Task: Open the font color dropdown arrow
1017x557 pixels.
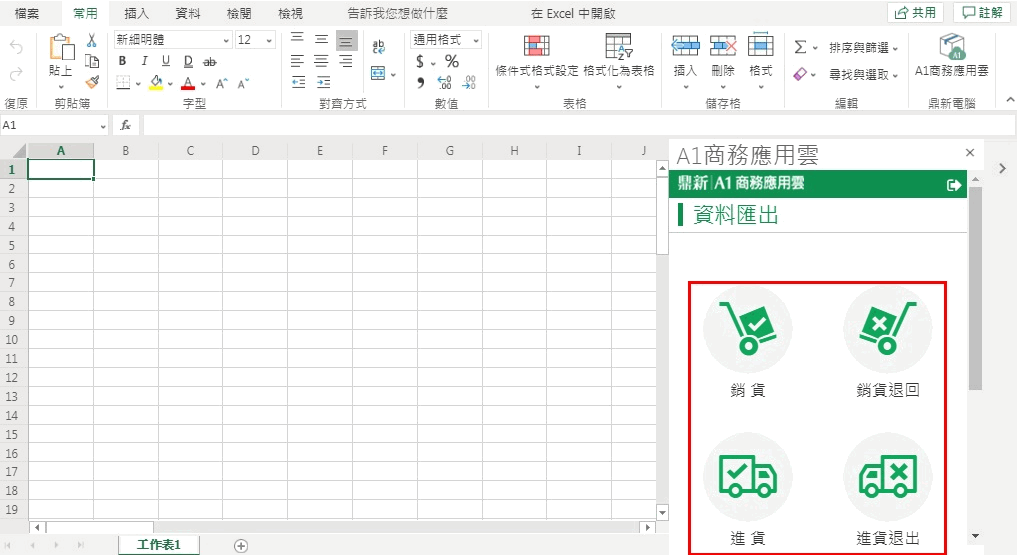Action: [x=203, y=84]
